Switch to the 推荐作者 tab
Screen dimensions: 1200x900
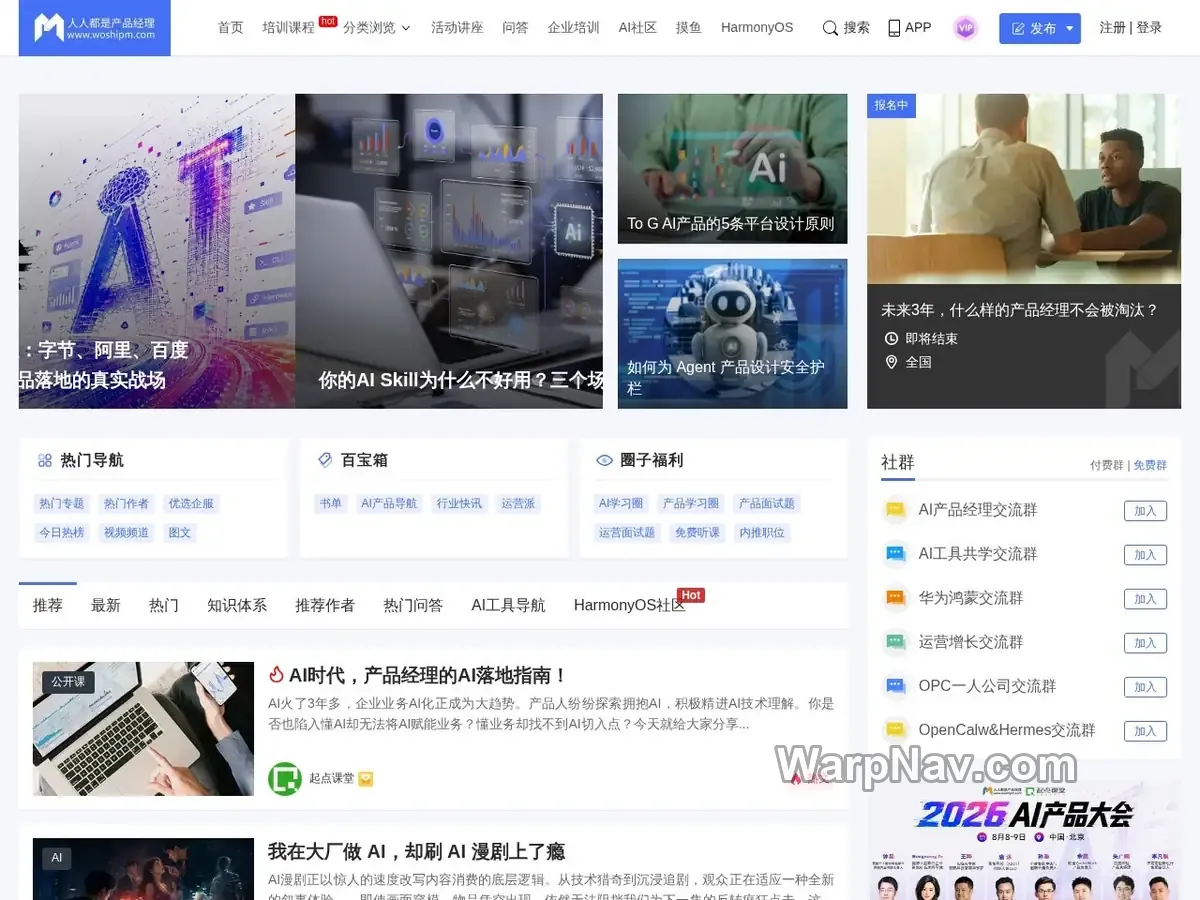(325, 605)
